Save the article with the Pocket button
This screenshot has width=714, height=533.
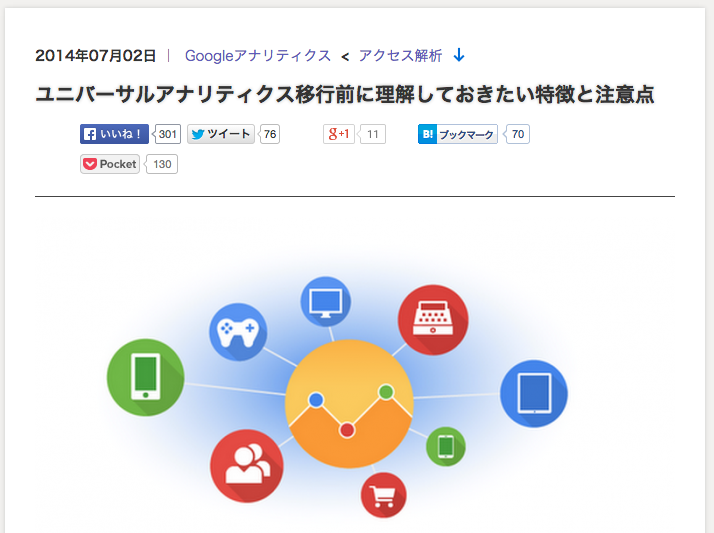pyautogui.click(x=110, y=164)
